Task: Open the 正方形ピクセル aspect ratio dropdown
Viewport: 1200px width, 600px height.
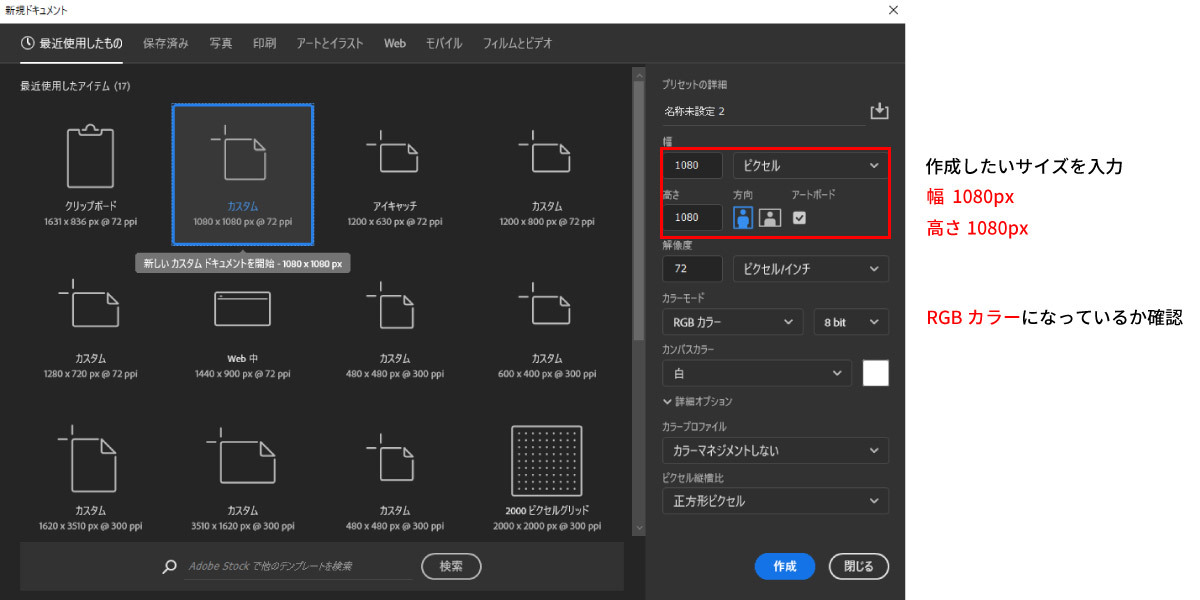Action: 775,501
